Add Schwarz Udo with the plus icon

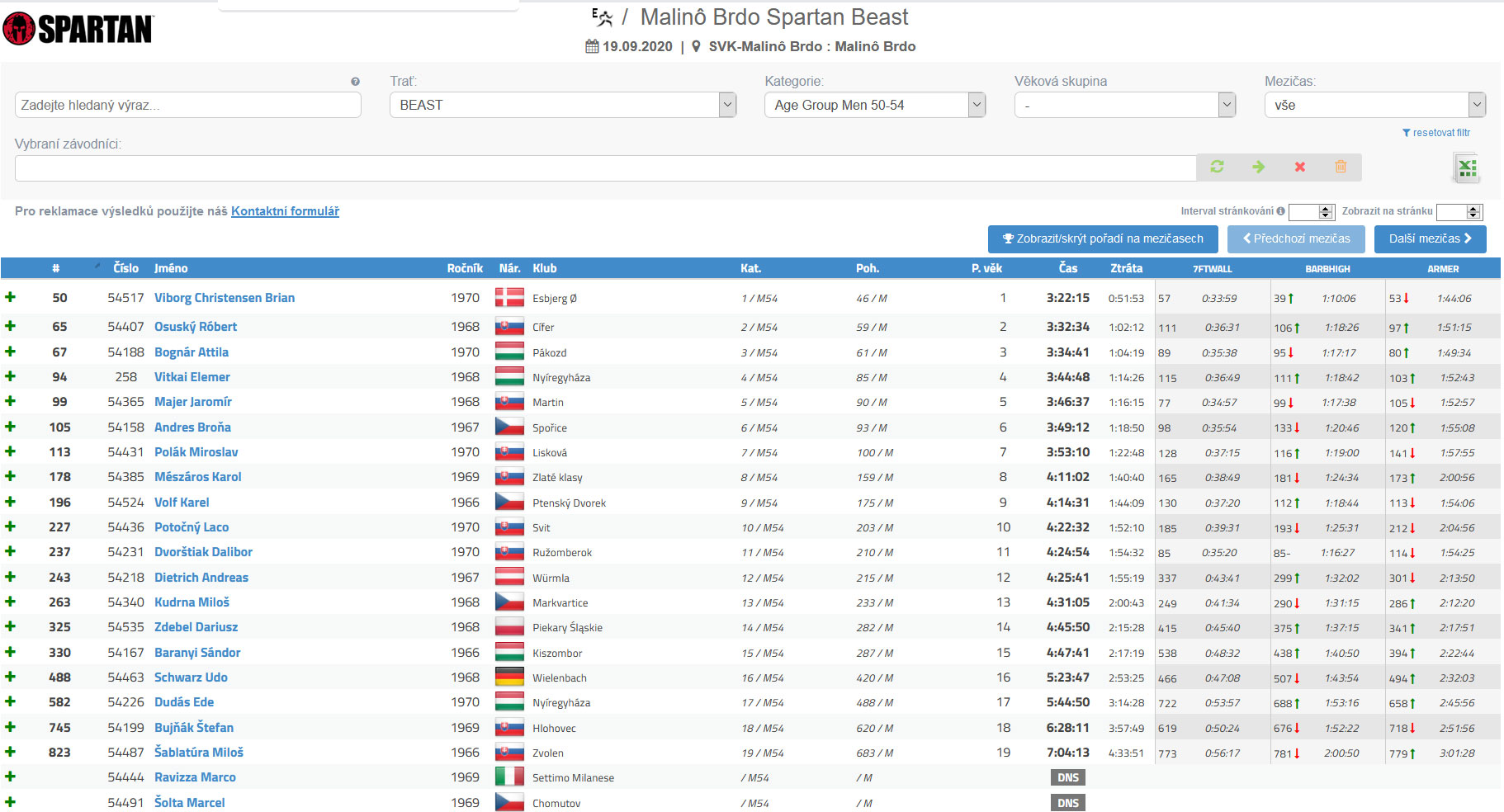(10, 677)
